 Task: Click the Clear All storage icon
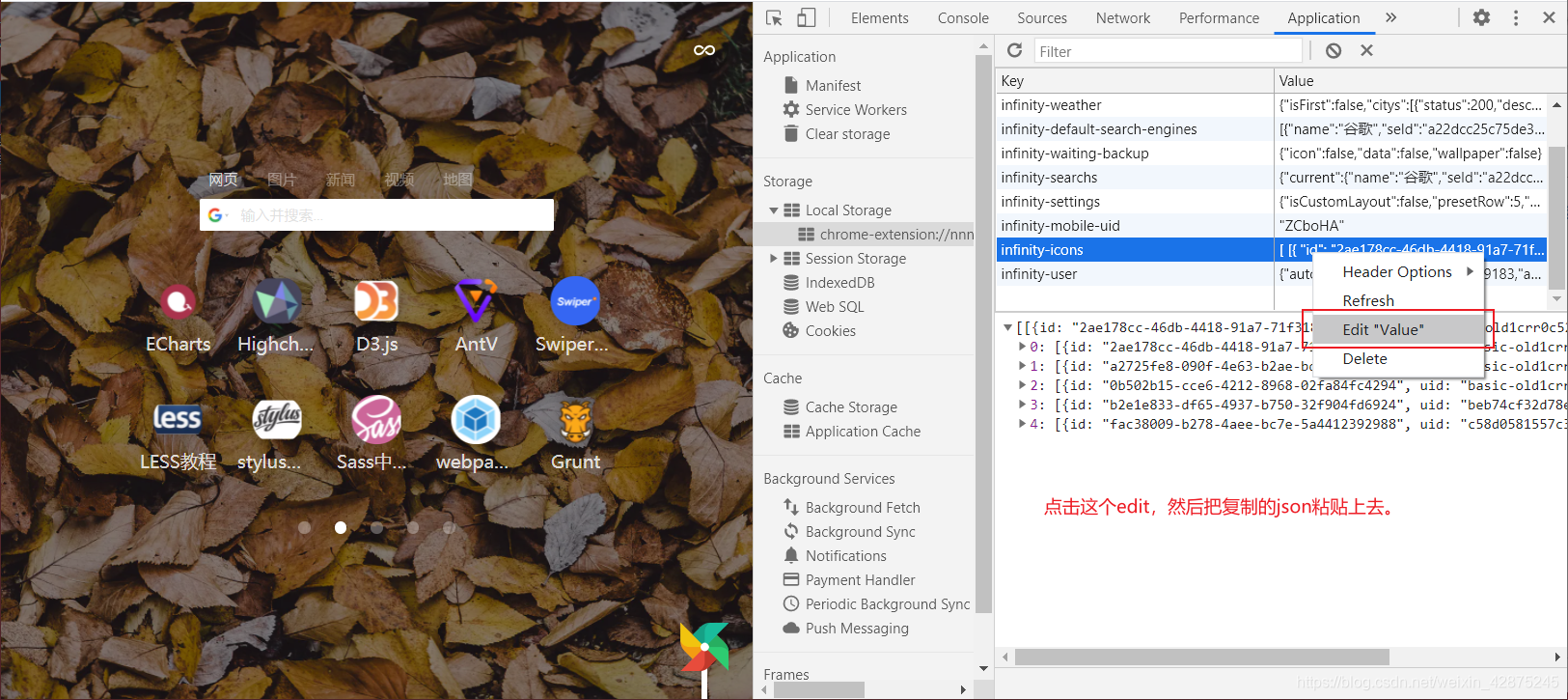(x=1334, y=50)
